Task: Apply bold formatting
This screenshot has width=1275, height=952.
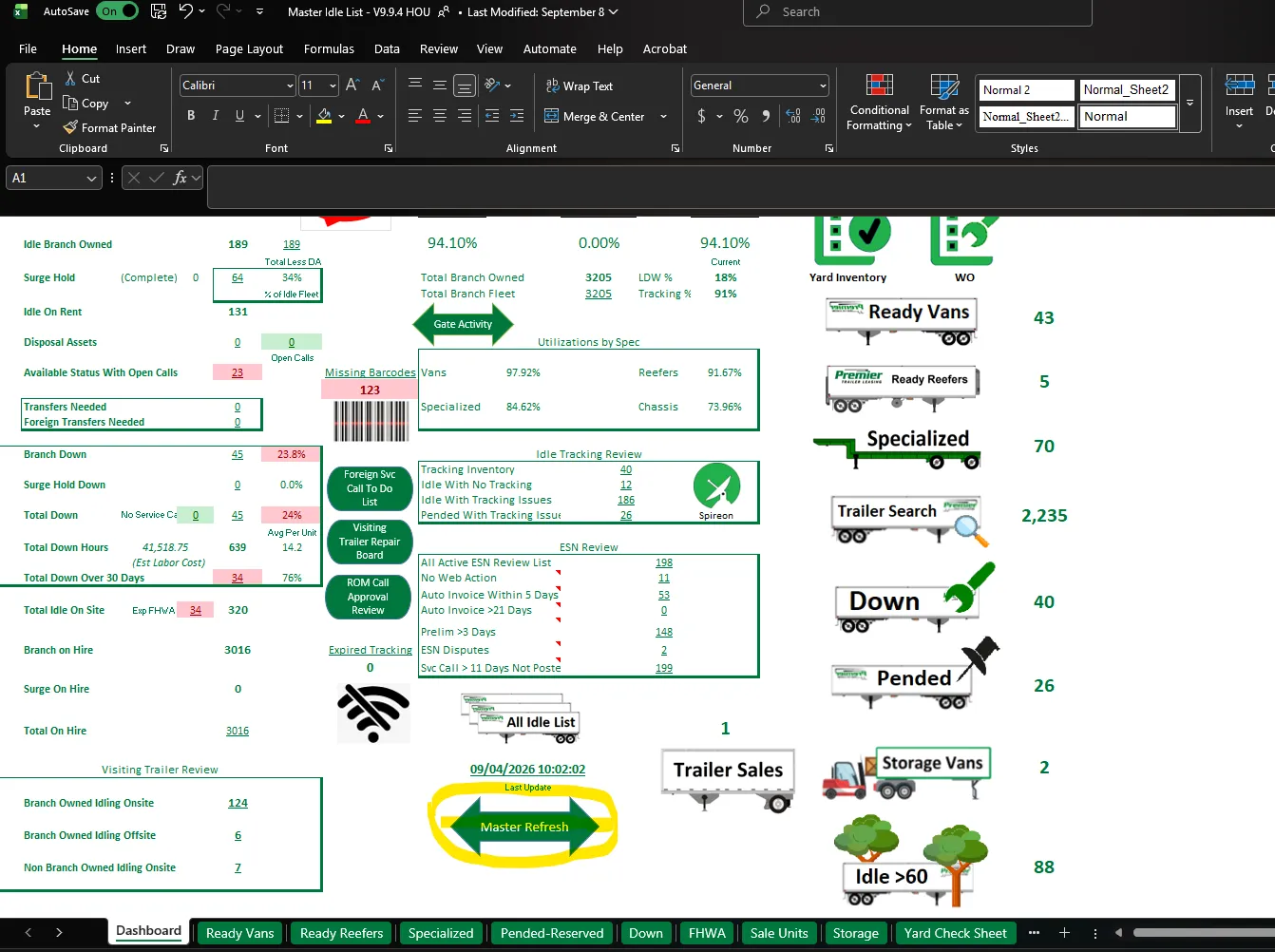Action: [x=191, y=116]
